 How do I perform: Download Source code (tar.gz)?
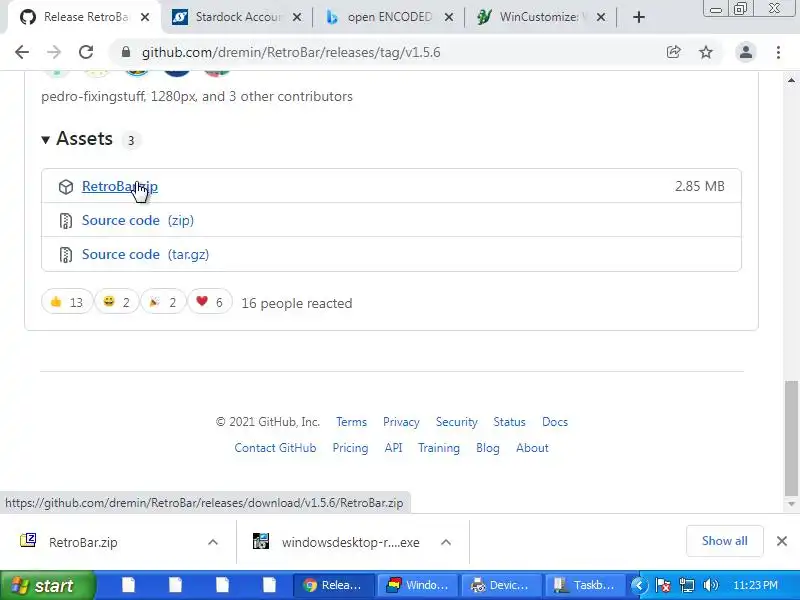click(x=145, y=254)
